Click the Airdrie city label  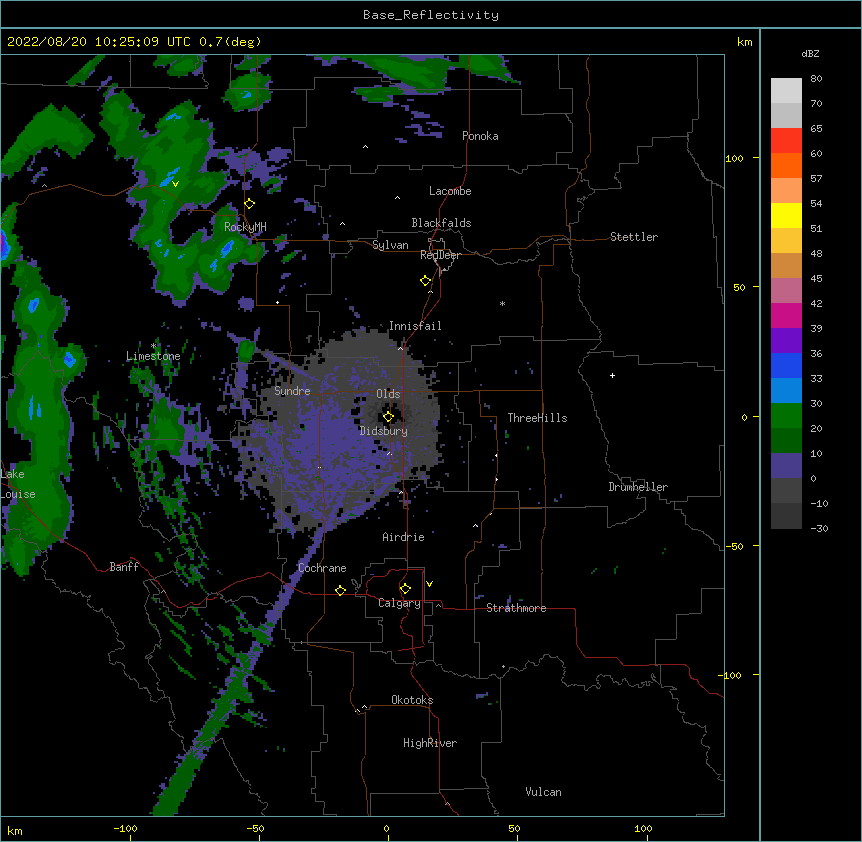[x=404, y=537]
